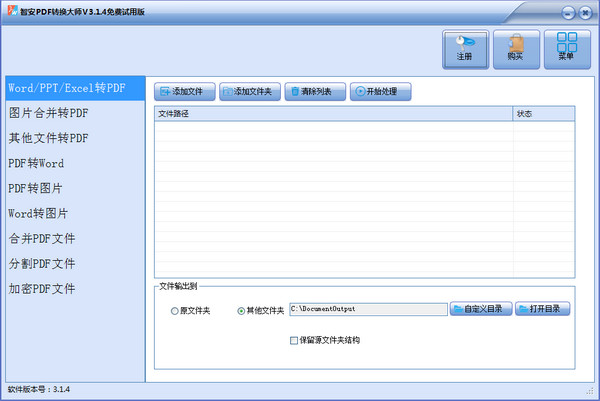Choose PDF转图片 in sidebar
600x401 pixels.
pos(75,188)
